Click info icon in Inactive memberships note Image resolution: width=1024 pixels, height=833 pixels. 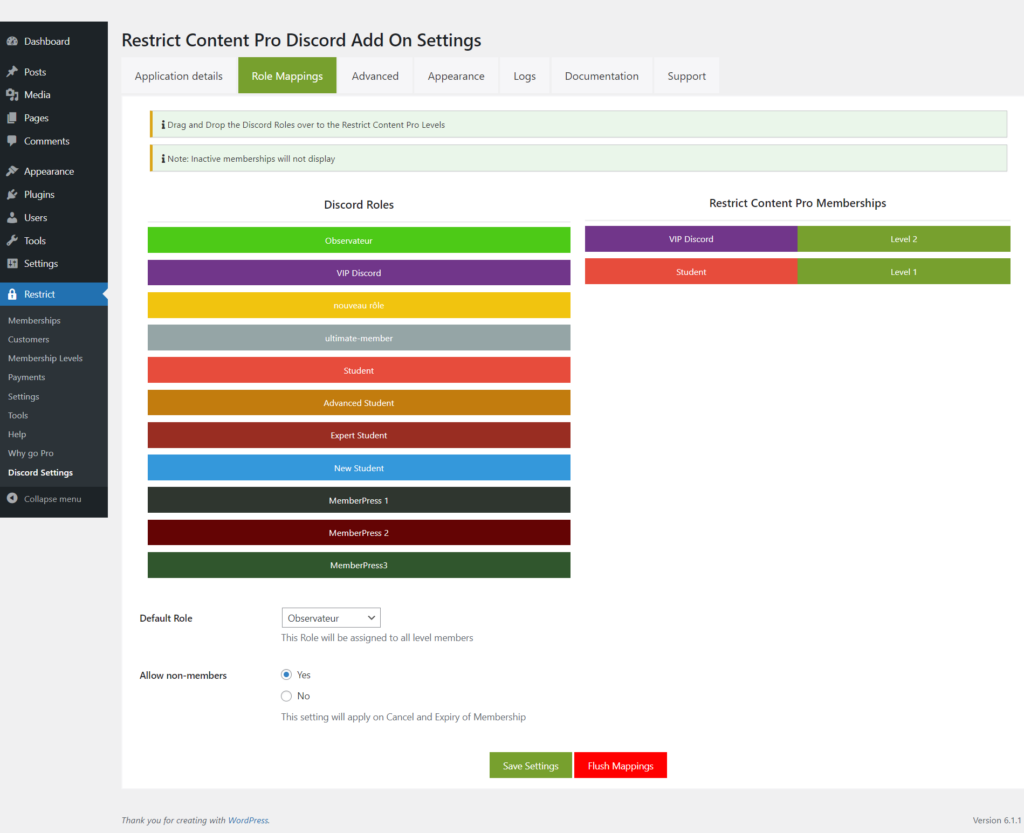(163, 159)
